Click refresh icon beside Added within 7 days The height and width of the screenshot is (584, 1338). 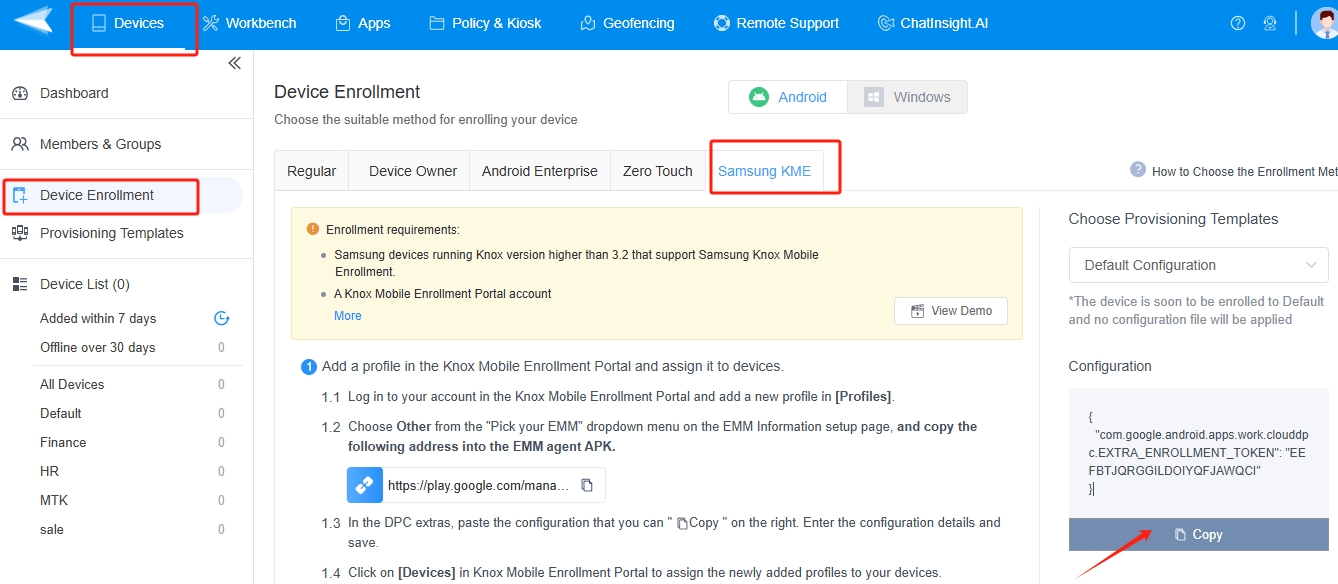coord(222,318)
